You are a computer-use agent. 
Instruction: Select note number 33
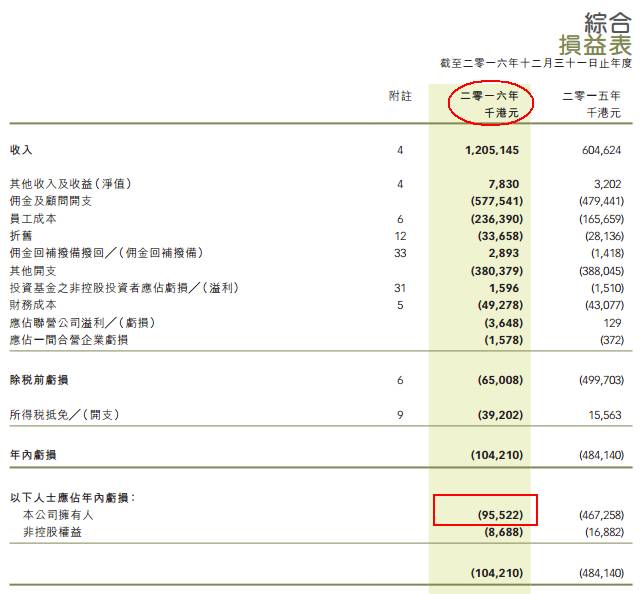400,253
